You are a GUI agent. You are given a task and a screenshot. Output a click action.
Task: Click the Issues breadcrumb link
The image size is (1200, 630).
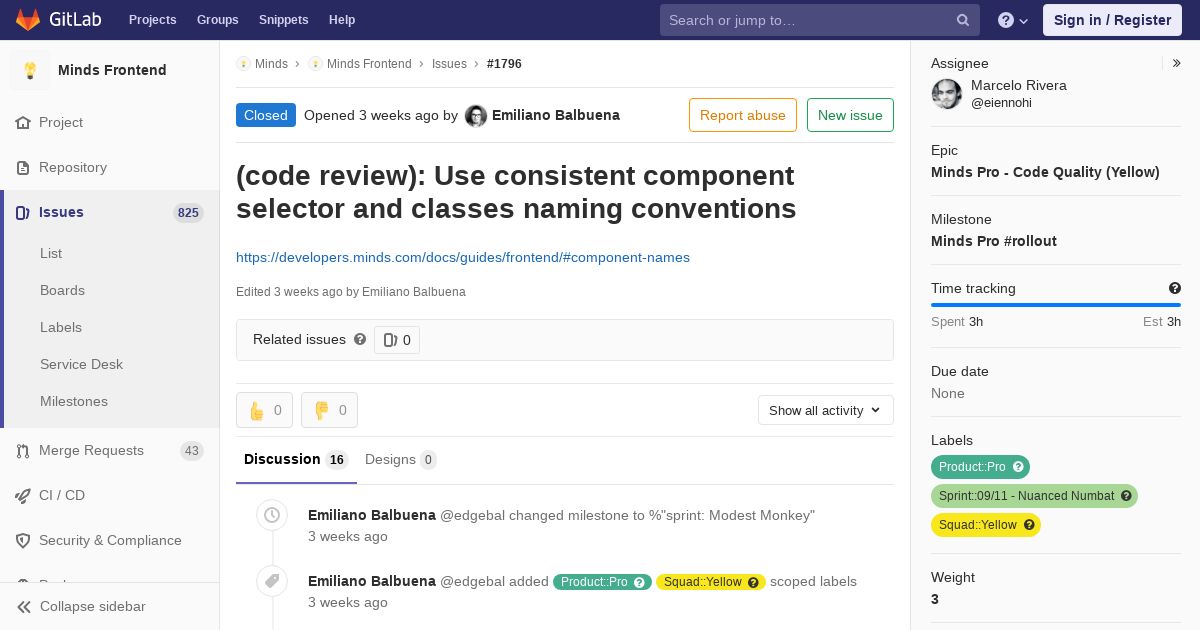pyautogui.click(x=449, y=63)
